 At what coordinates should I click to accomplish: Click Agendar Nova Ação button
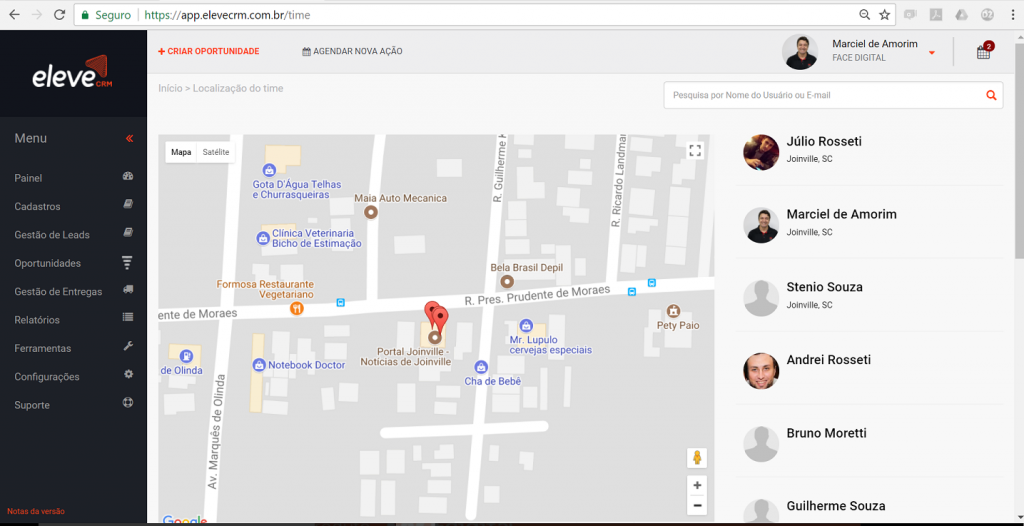tap(352, 51)
